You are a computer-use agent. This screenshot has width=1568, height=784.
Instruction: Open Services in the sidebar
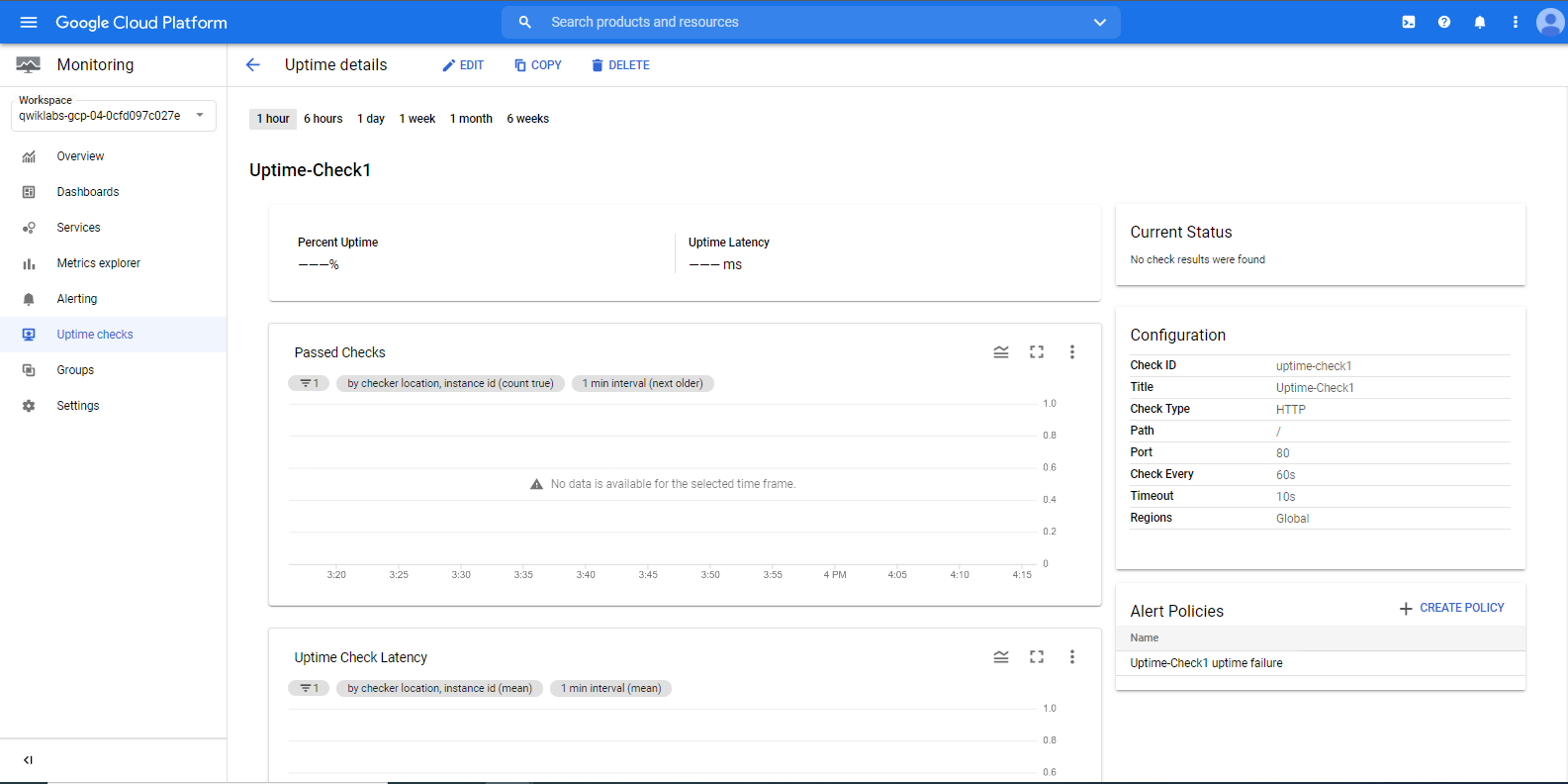click(113, 228)
